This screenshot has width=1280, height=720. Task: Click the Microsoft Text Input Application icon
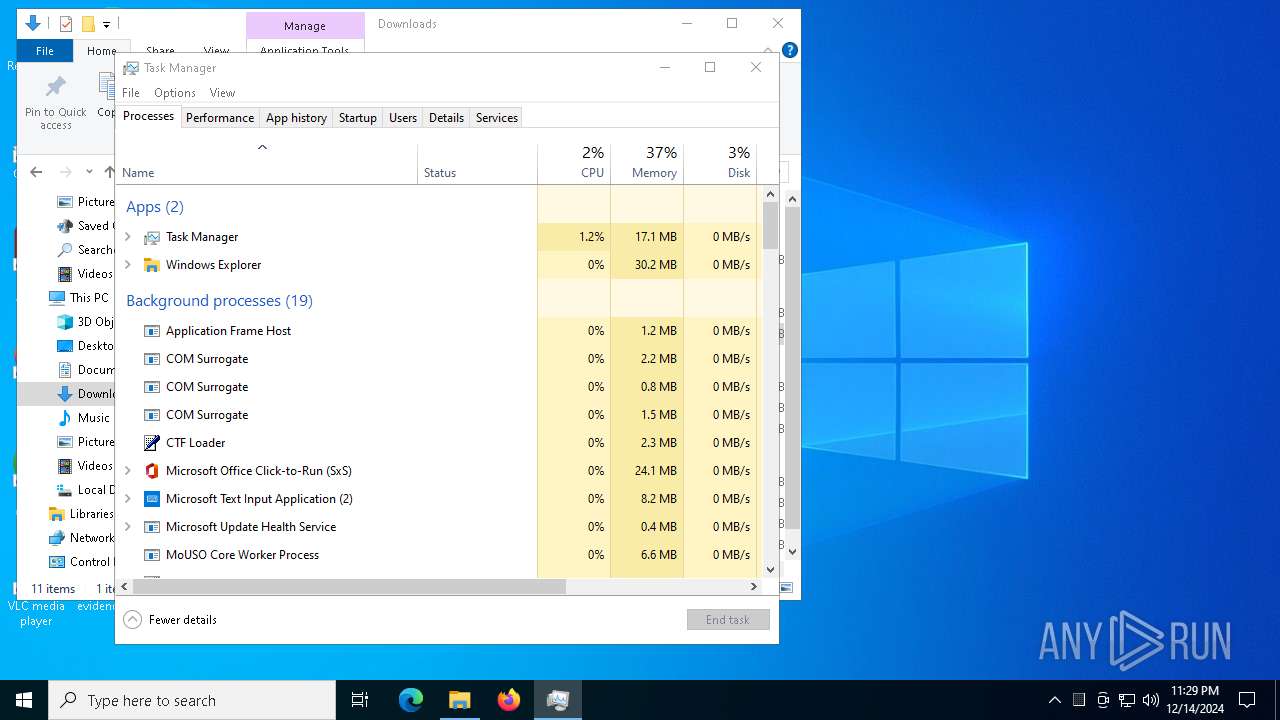coord(152,499)
